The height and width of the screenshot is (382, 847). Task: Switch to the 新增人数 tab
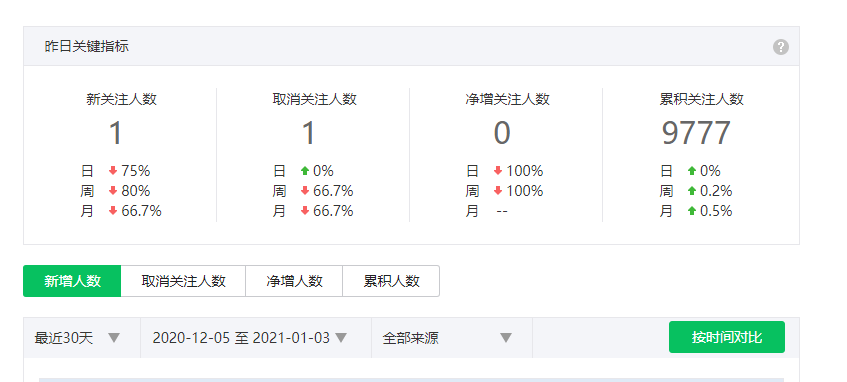(x=72, y=281)
